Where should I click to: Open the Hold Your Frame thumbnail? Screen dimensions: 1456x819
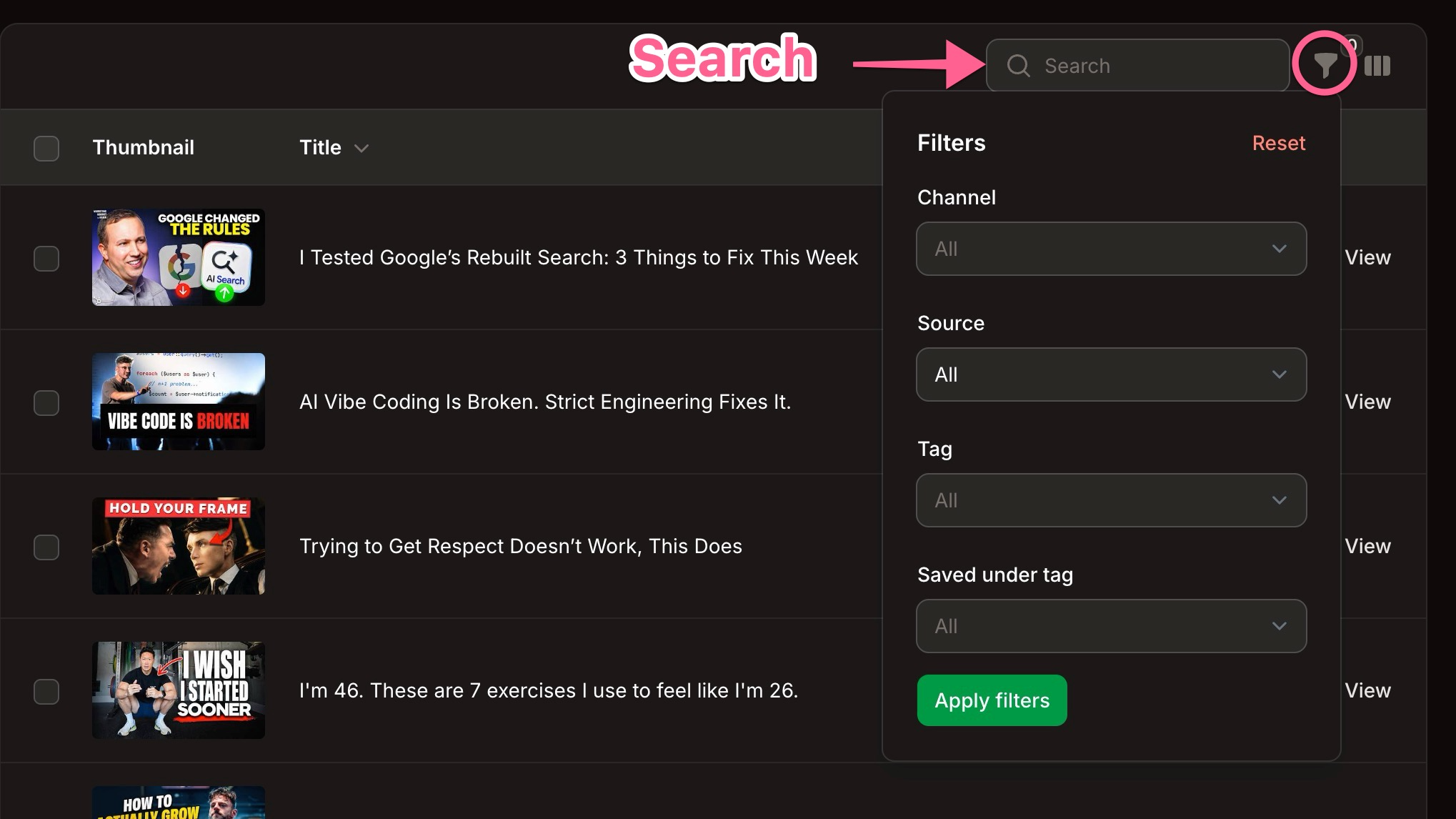point(179,546)
